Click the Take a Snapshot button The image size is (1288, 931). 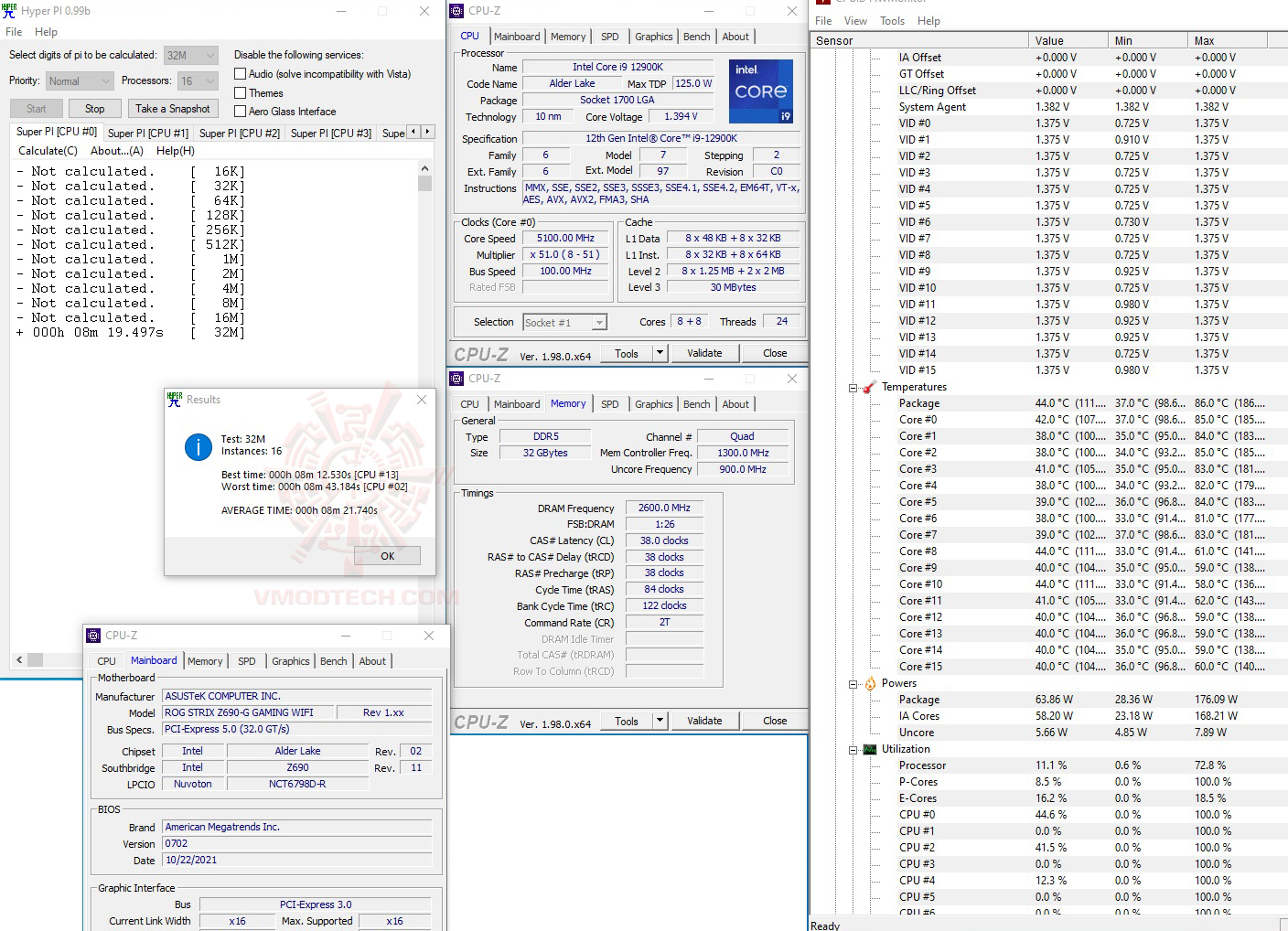pyautogui.click(x=172, y=109)
